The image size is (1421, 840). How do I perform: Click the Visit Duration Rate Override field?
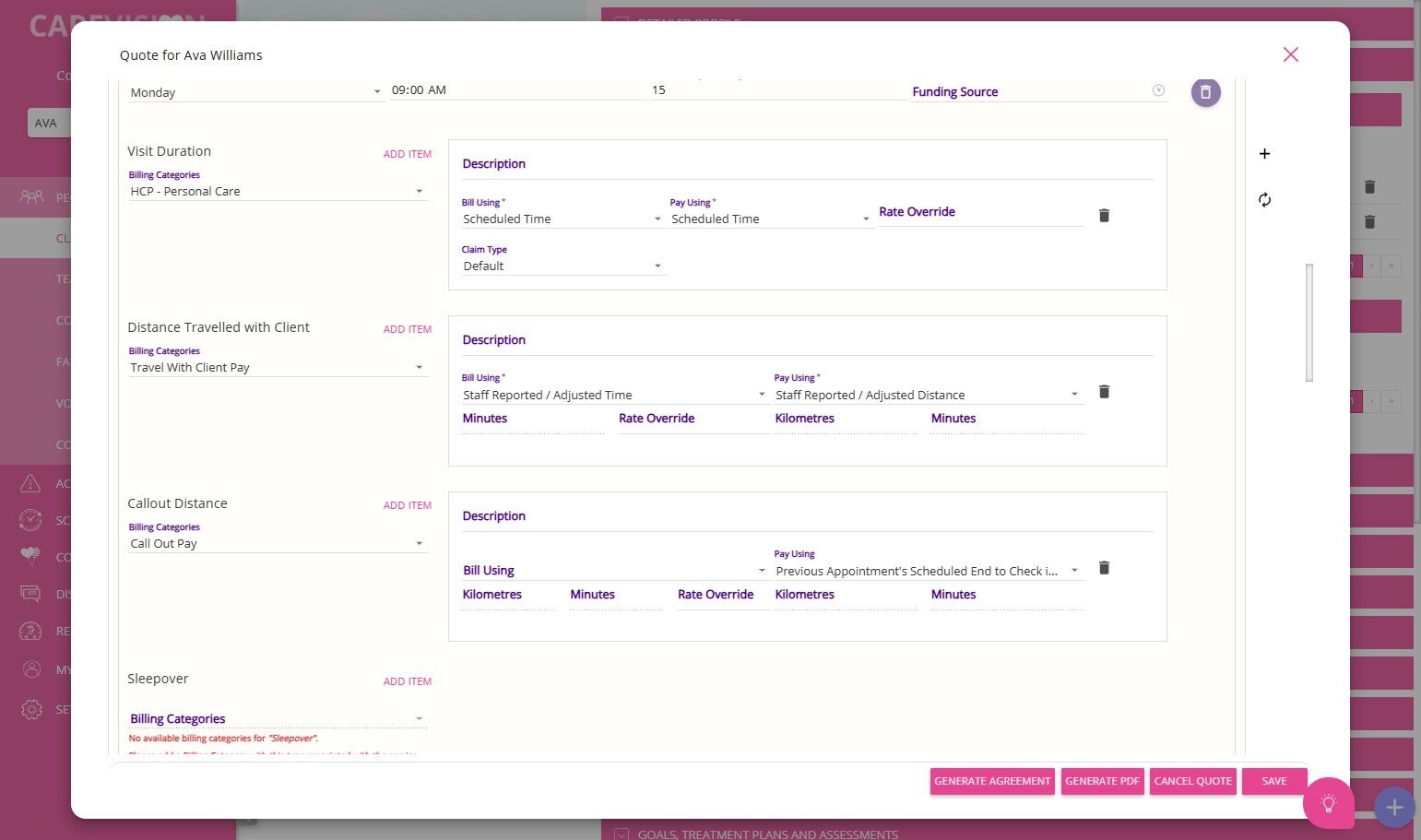pyautogui.click(x=980, y=212)
